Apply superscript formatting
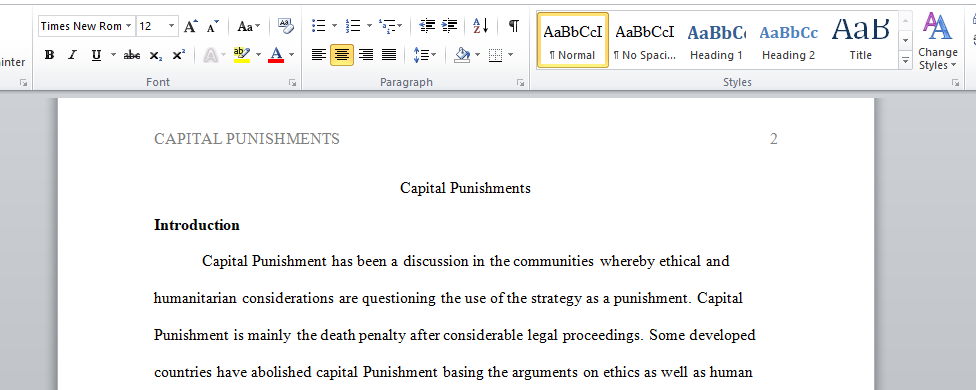Image resolution: width=976 pixels, height=390 pixels. click(x=179, y=55)
